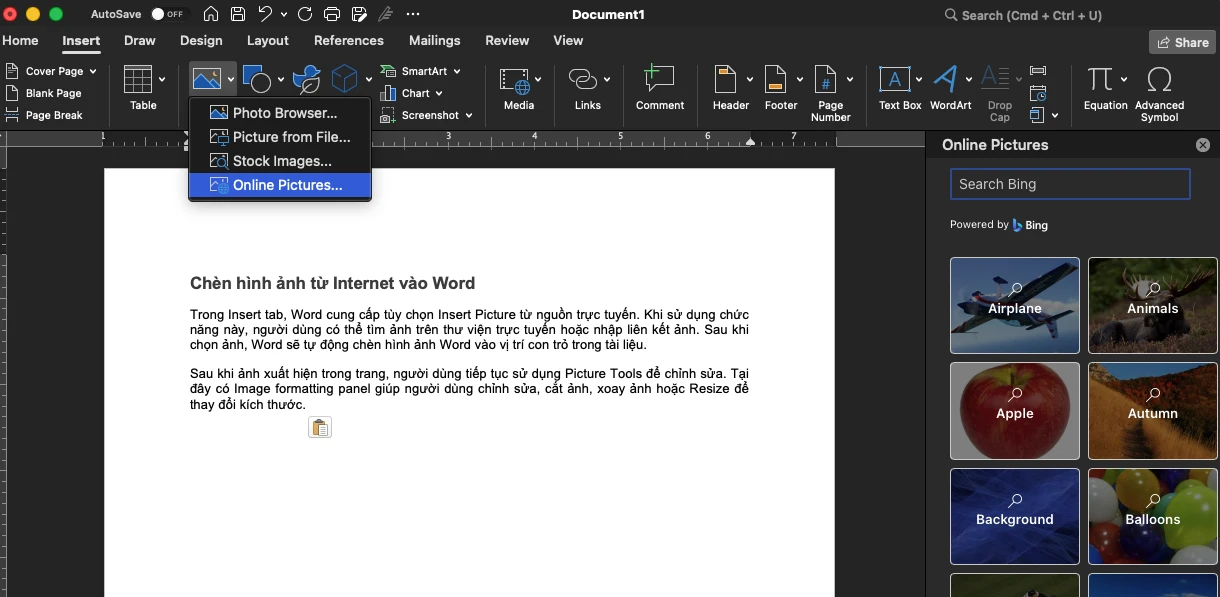Open the 3D Models icon
The height and width of the screenshot is (597, 1220).
click(x=344, y=78)
